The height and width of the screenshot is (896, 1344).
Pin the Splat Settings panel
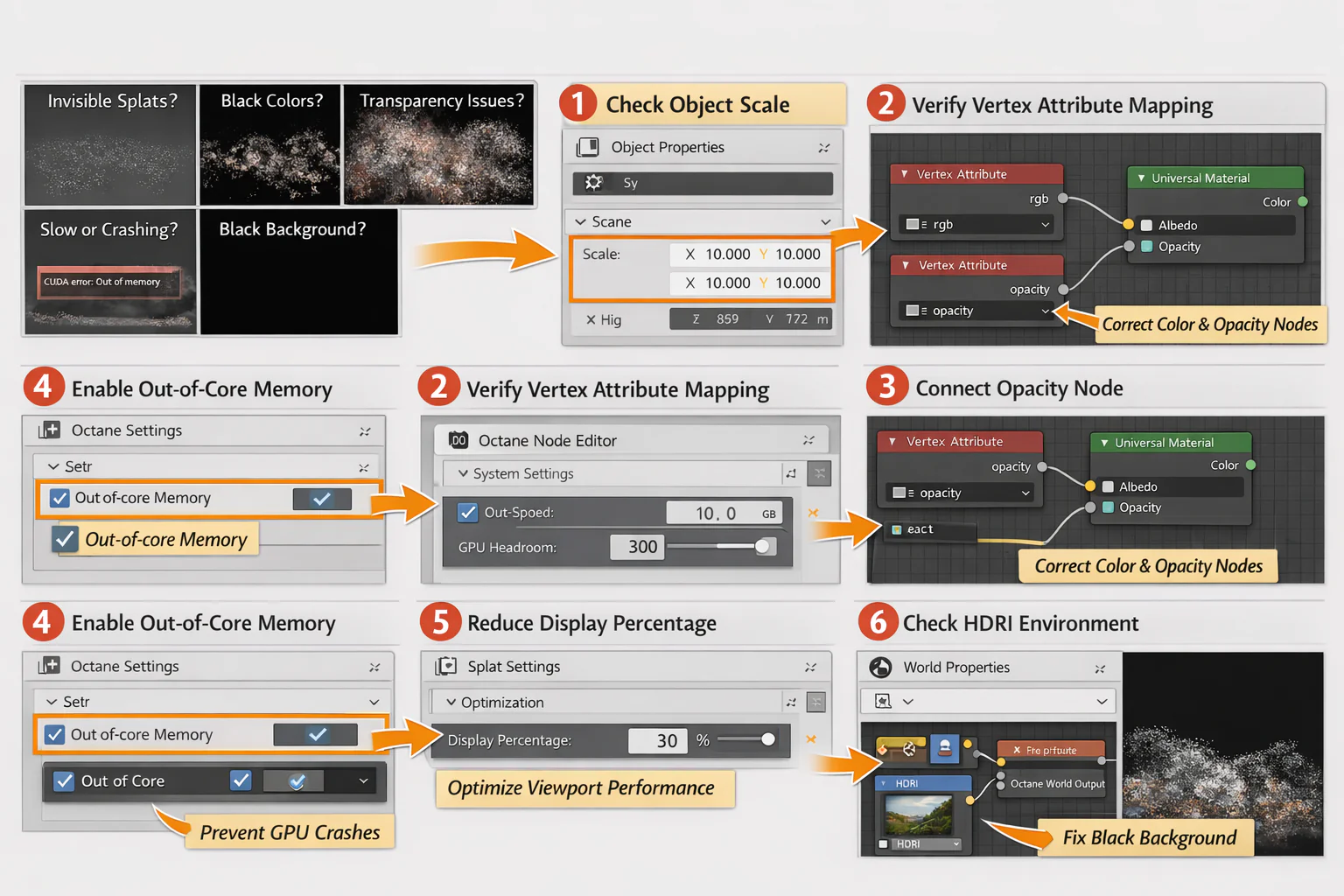click(810, 667)
